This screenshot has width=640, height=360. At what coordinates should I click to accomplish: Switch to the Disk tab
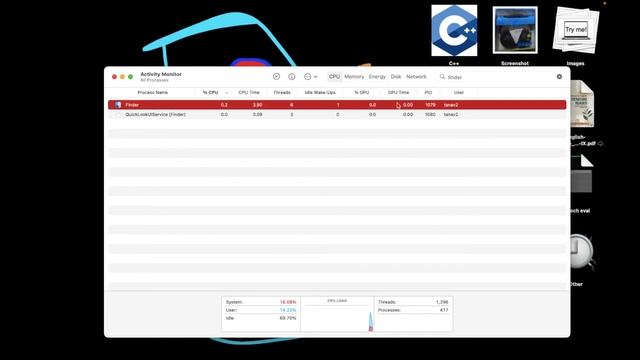click(396, 77)
